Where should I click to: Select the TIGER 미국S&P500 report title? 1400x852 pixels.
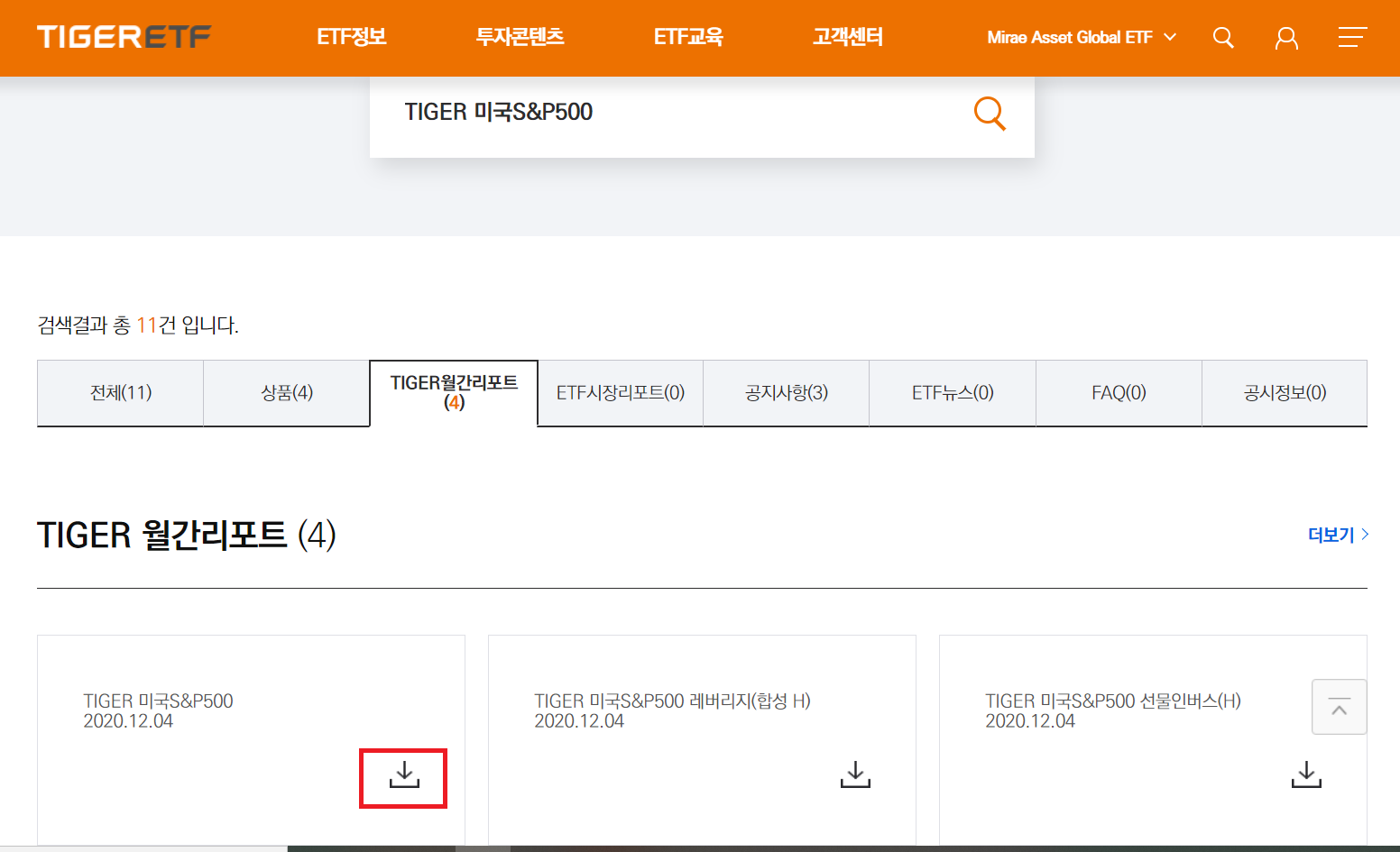(158, 701)
